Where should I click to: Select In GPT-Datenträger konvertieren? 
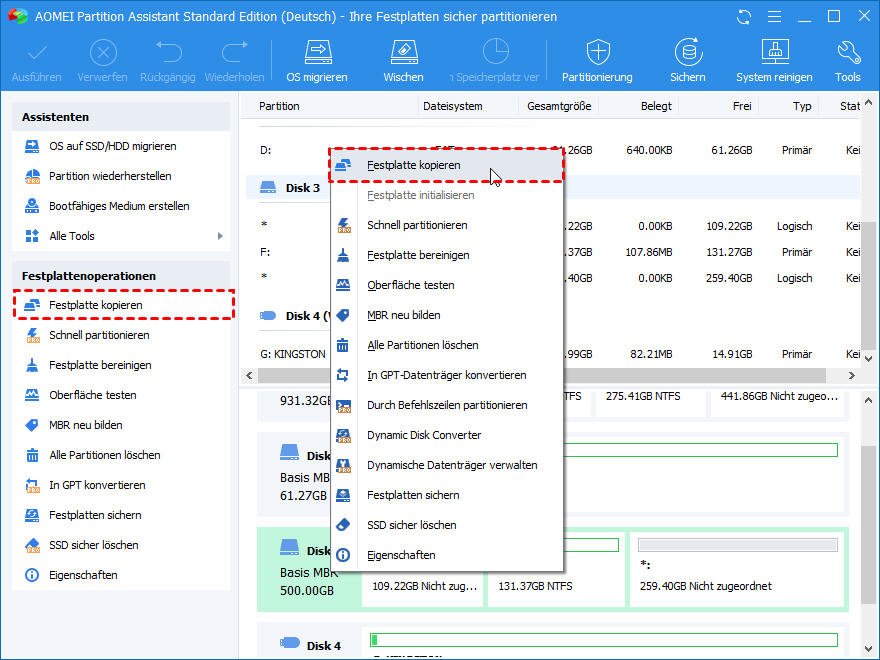446,375
